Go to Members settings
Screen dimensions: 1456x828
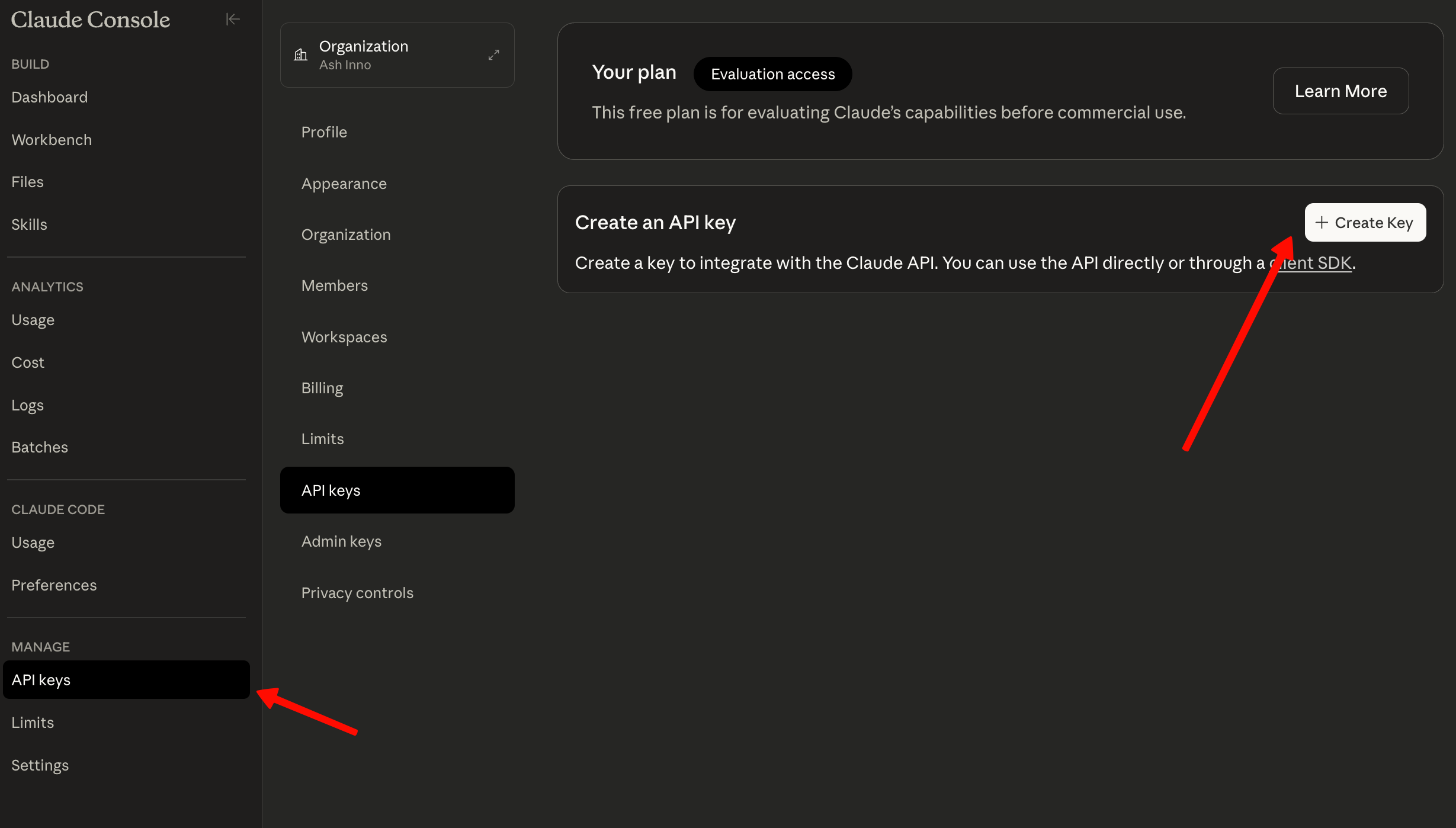334,285
